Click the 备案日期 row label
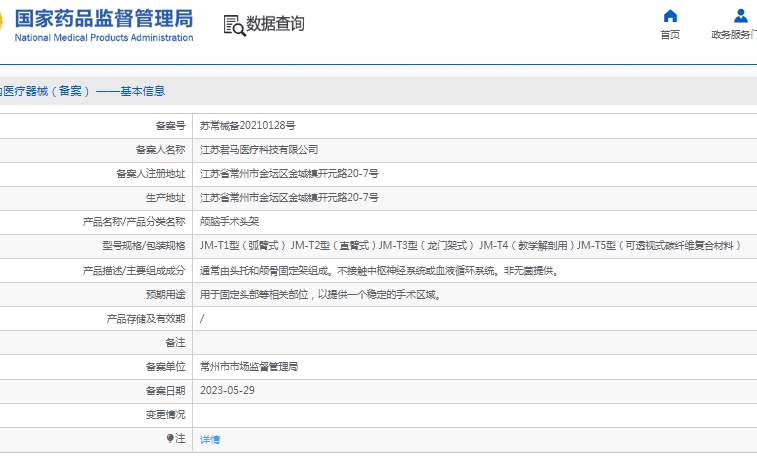Image resolution: width=757 pixels, height=458 pixels. pos(166,390)
